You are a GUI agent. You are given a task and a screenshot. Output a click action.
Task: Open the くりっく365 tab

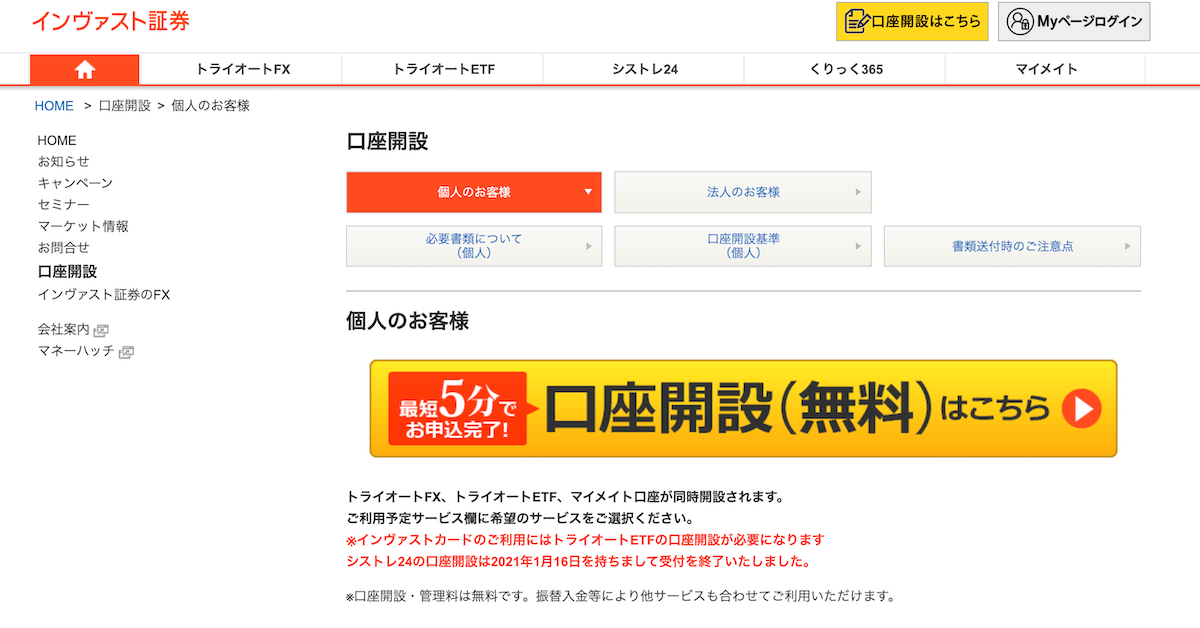pos(845,69)
